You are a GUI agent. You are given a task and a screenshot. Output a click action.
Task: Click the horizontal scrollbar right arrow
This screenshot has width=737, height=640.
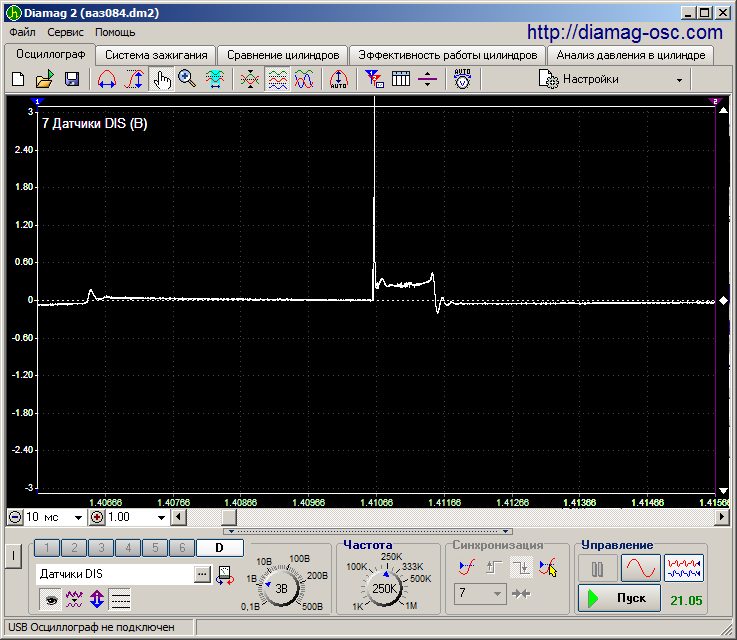click(721, 517)
